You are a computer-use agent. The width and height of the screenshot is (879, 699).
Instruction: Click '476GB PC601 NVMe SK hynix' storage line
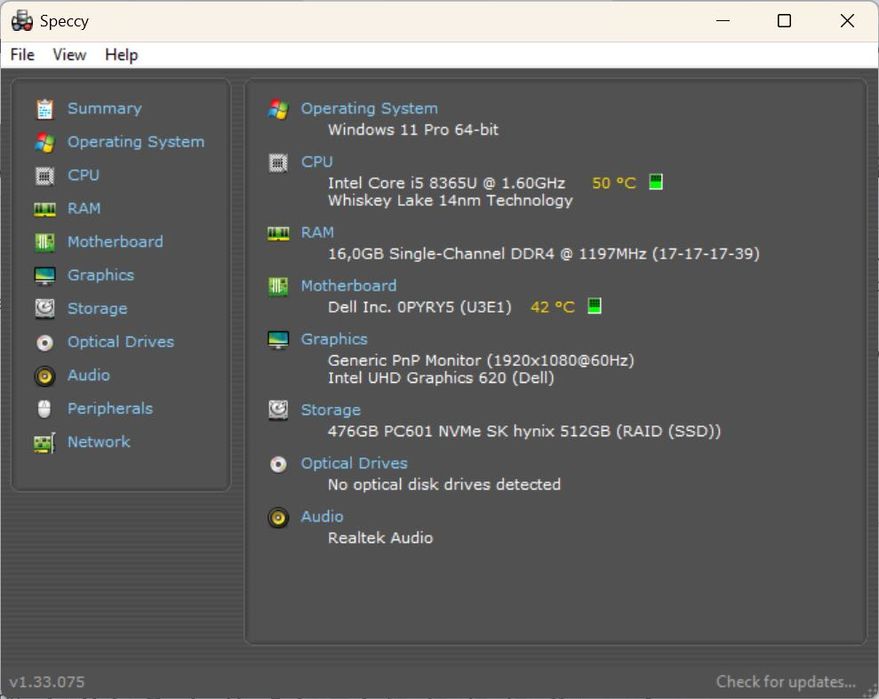pos(524,431)
